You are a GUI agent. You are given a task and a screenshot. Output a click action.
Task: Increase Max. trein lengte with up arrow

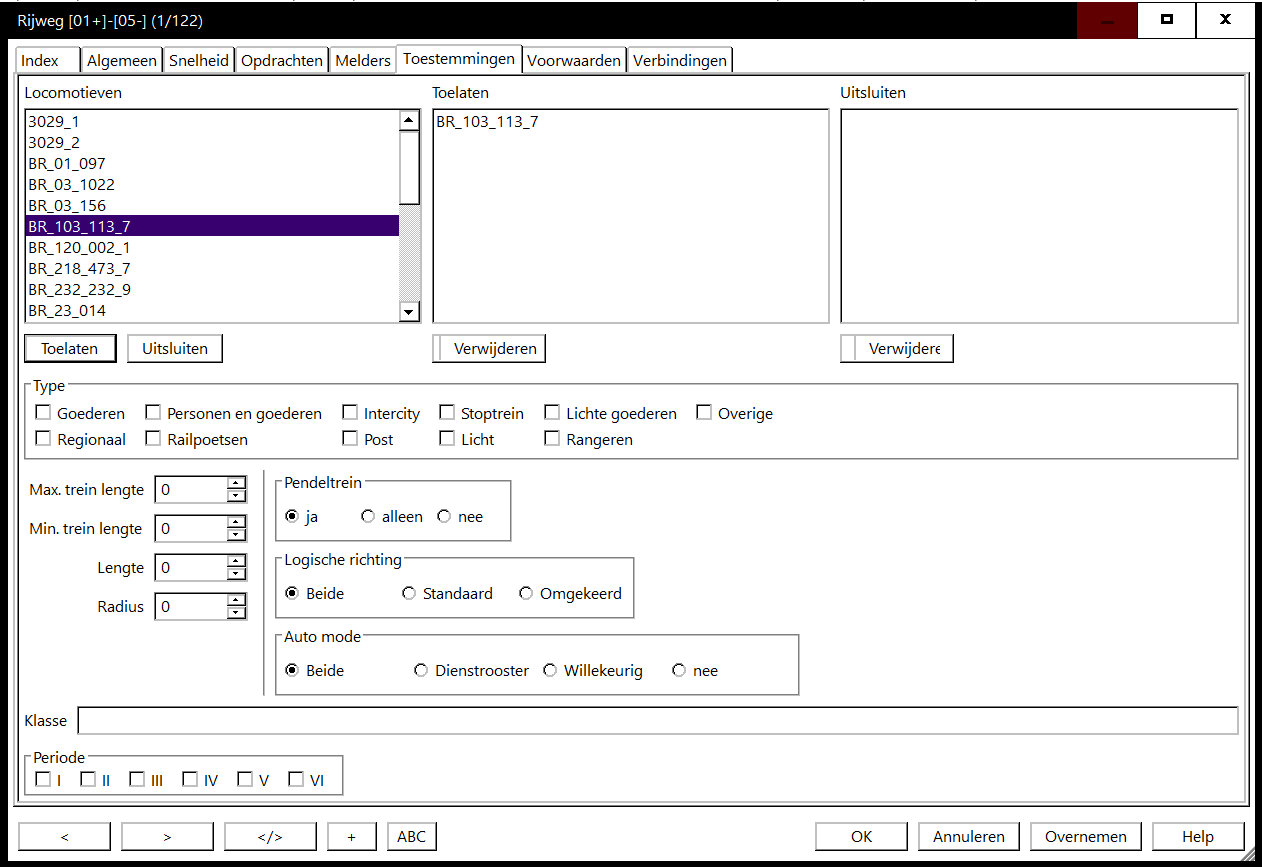[x=236, y=484]
